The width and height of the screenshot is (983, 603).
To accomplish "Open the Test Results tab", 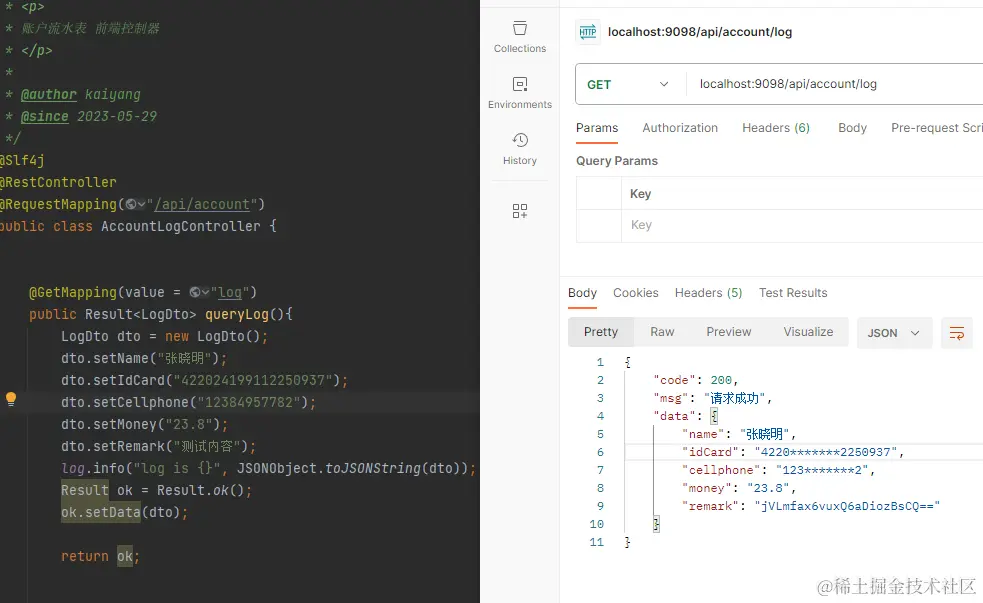I will tap(793, 293).
